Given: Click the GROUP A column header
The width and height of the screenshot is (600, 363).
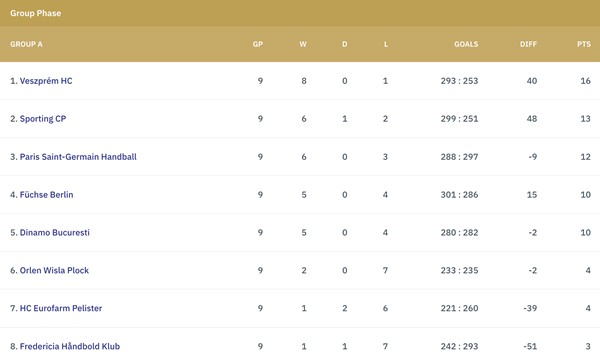Looking at the screenshot, I should 26,44.
